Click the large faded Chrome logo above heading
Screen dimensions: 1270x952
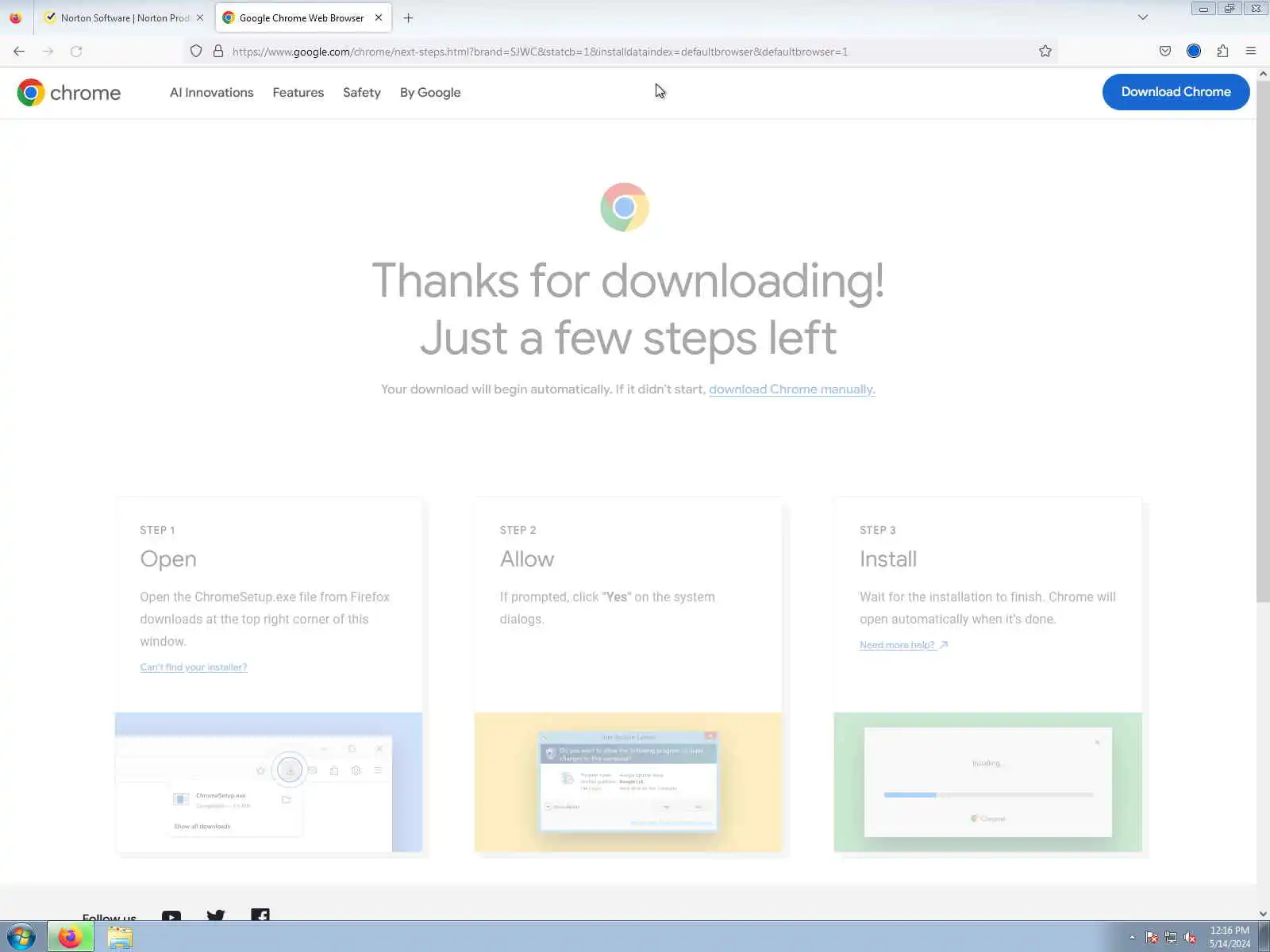point(625,207)
